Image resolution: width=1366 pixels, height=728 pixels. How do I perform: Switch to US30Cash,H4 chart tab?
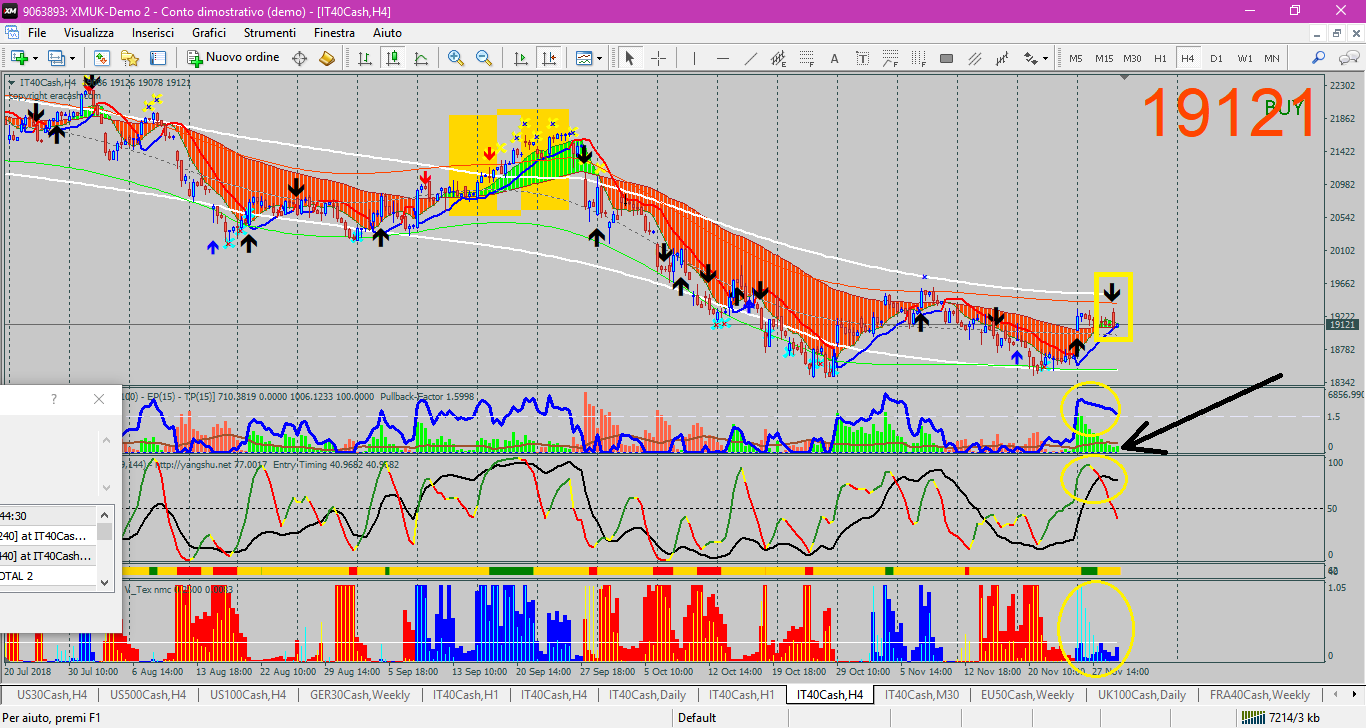(52, 694)
